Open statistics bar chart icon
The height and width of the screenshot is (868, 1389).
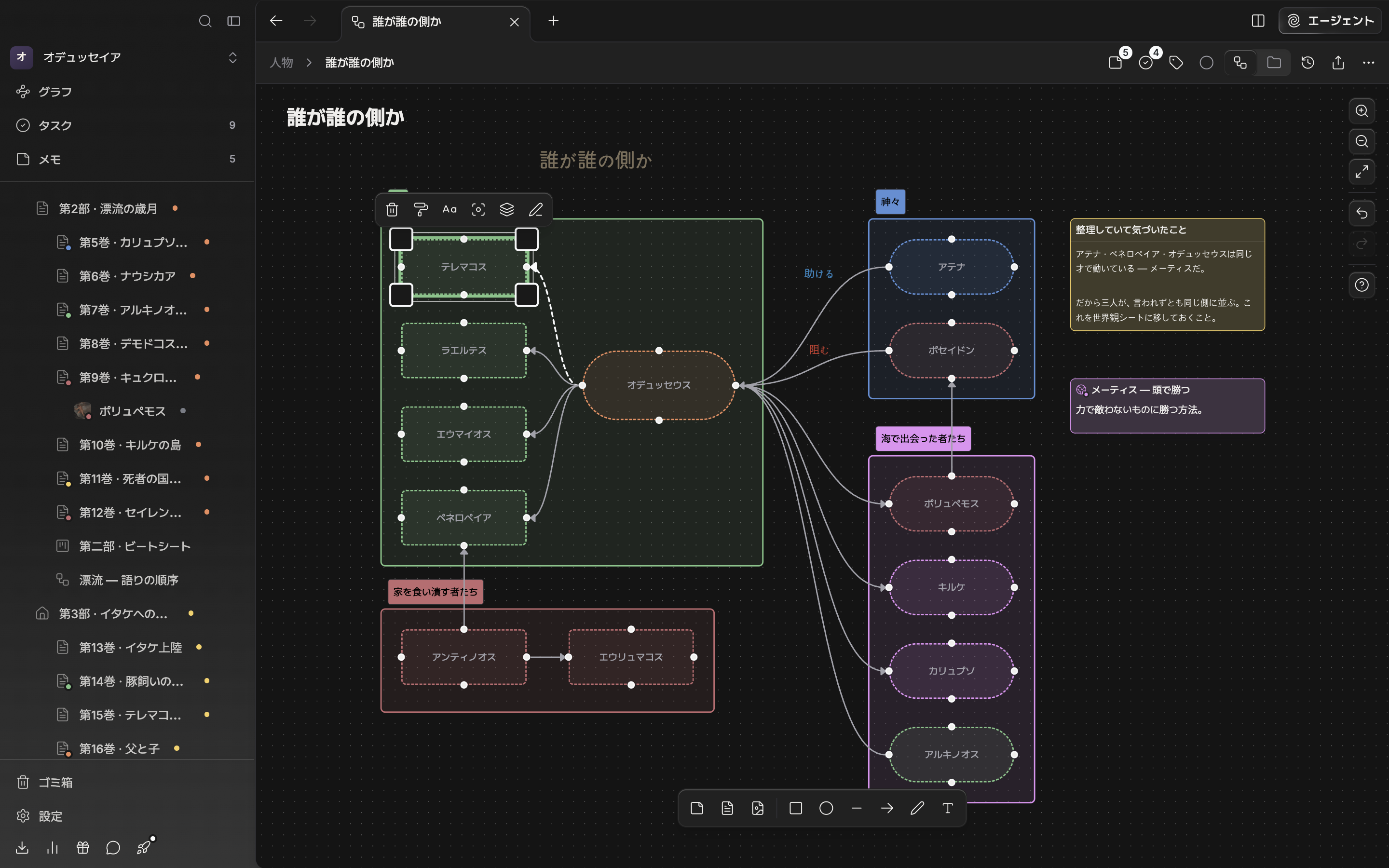[52, 847]
